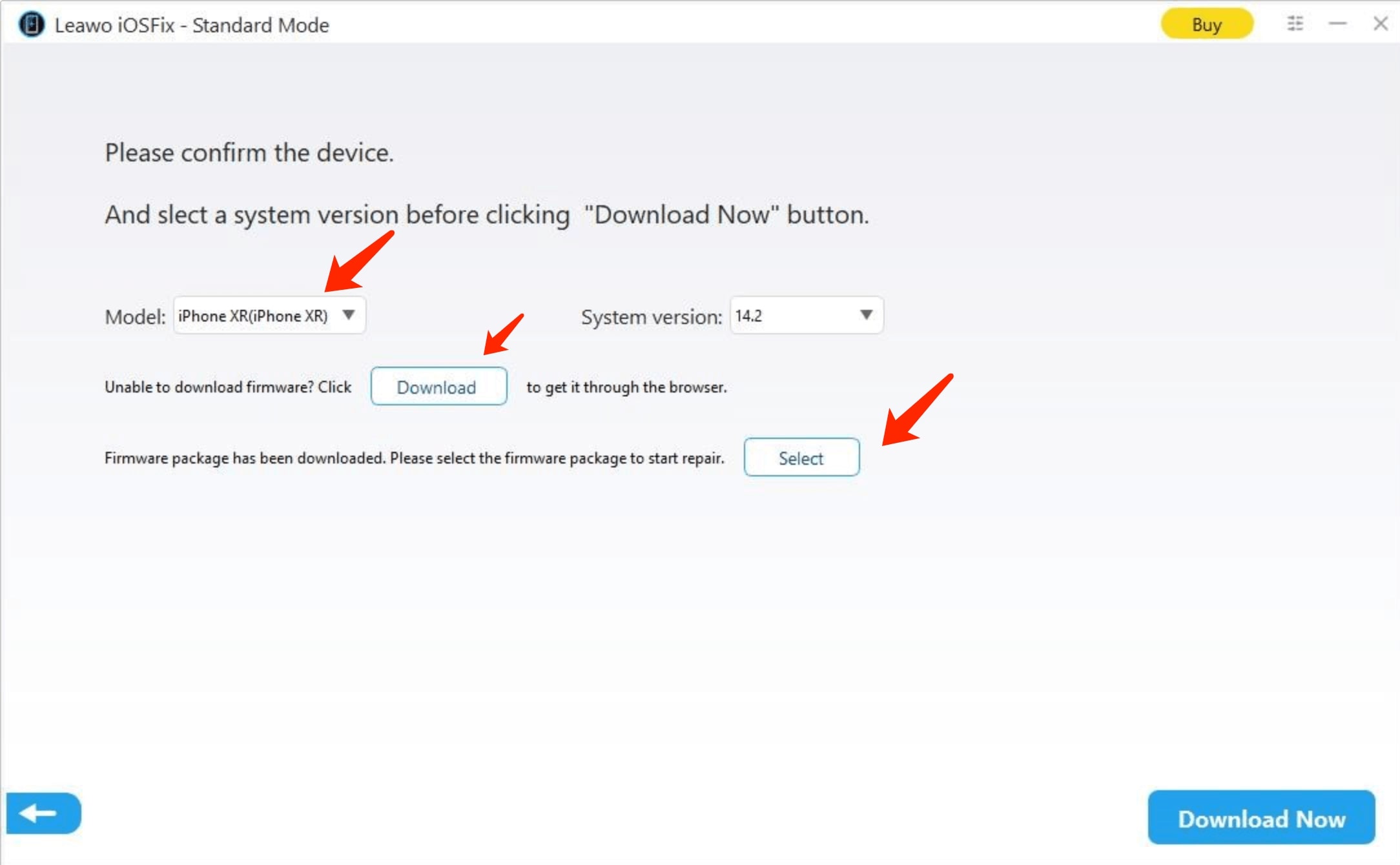Image resolution: width=1400 pixels, height=865 pixels.
Task: Select the options icon beside the minimize button
Action: point(1296,23)
